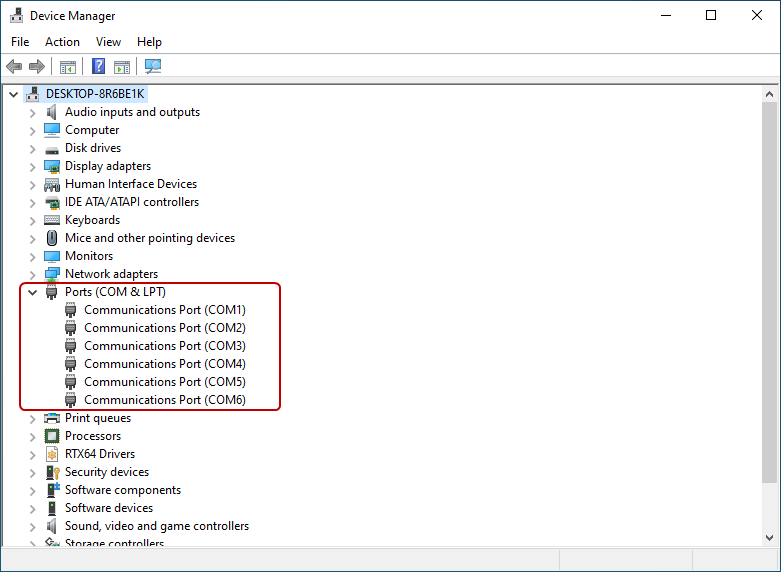Click the Show/Hide Console Tree toolbar icon

click(68, 66)
